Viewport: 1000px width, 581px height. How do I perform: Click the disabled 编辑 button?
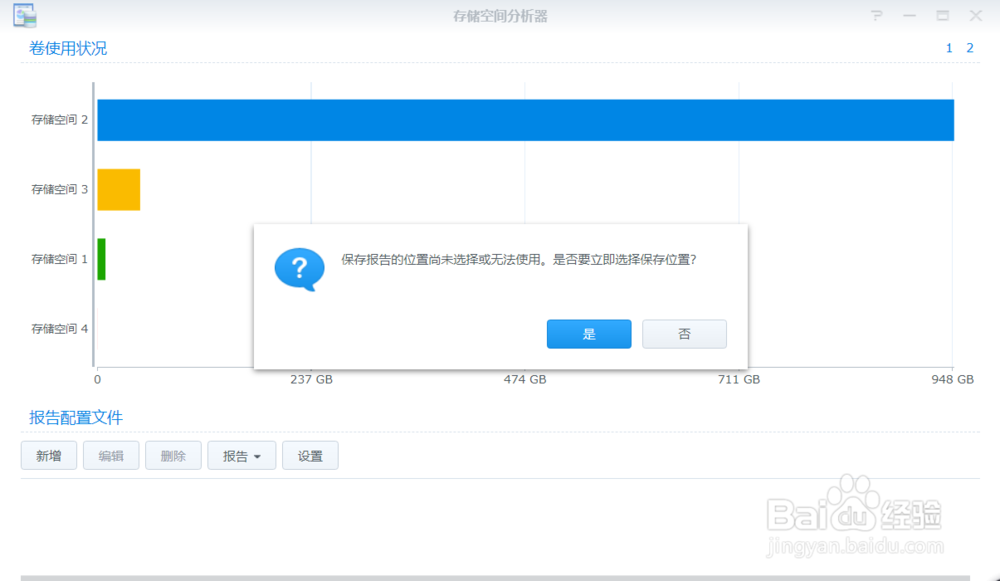(110, 455)
